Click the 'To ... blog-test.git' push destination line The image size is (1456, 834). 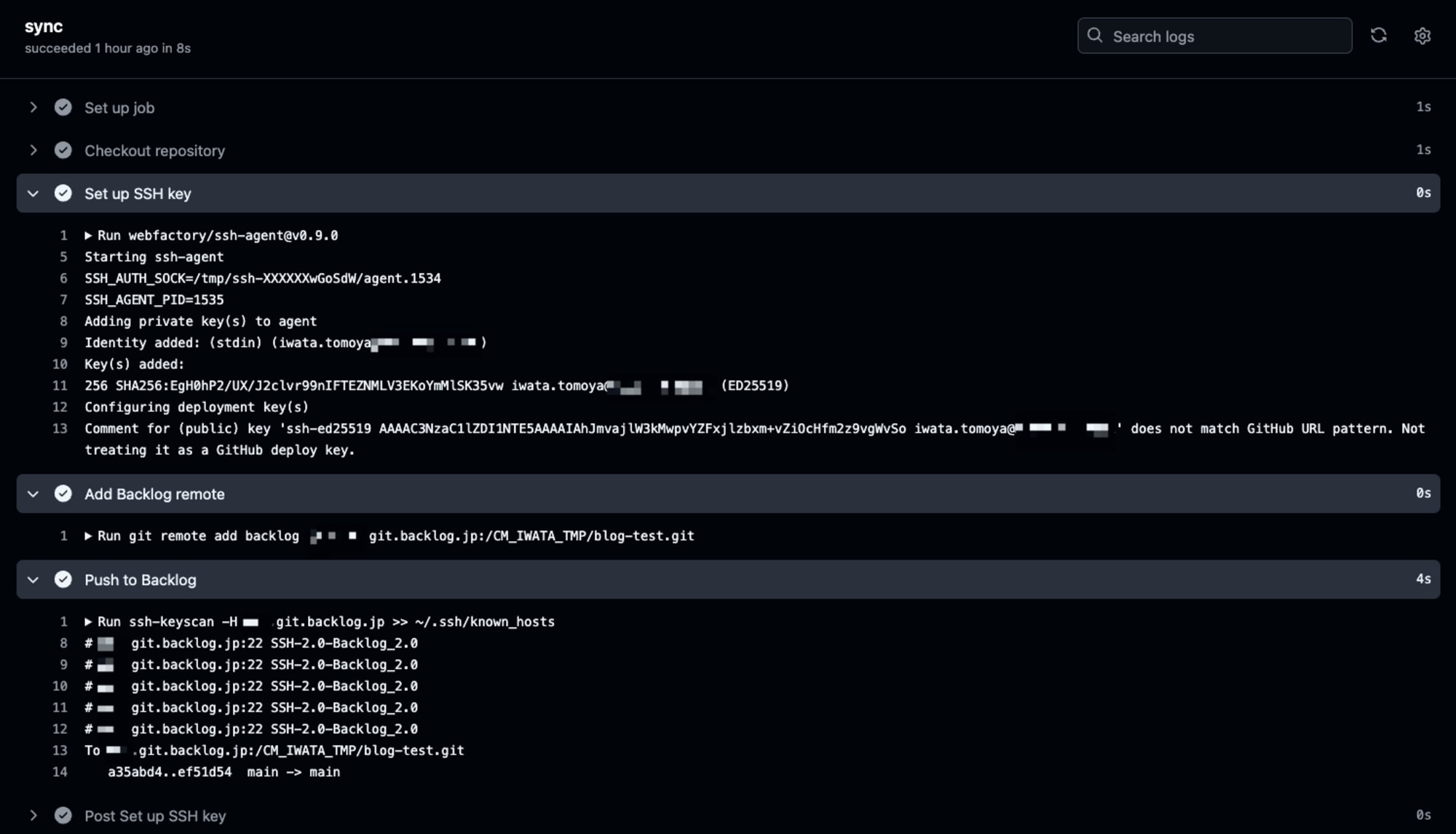[x=274, y=750]
